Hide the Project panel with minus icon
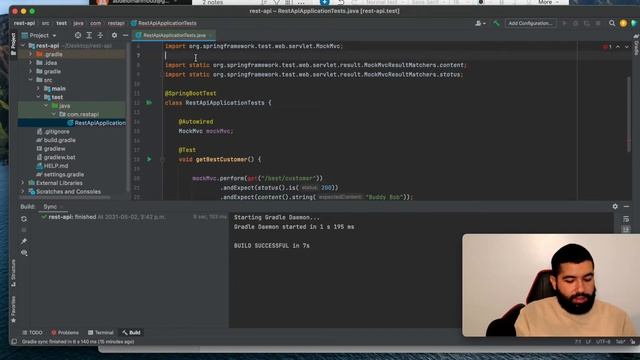Viewport: 640px width, 360px height. pyautogui.click(x=125, y=36)
